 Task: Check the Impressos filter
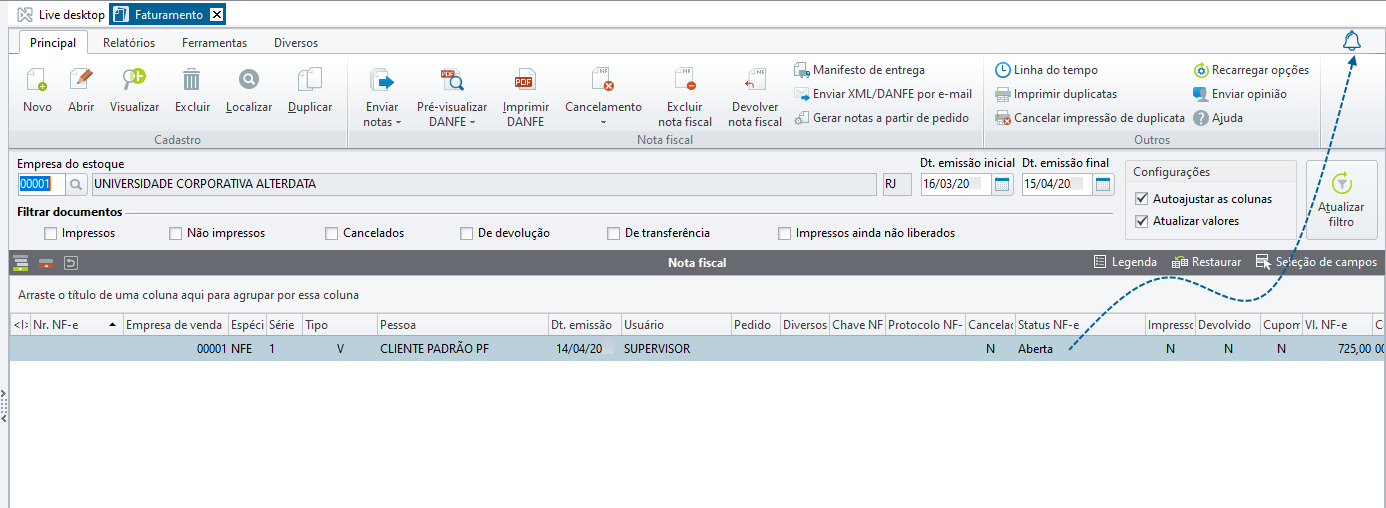[51, 233]
